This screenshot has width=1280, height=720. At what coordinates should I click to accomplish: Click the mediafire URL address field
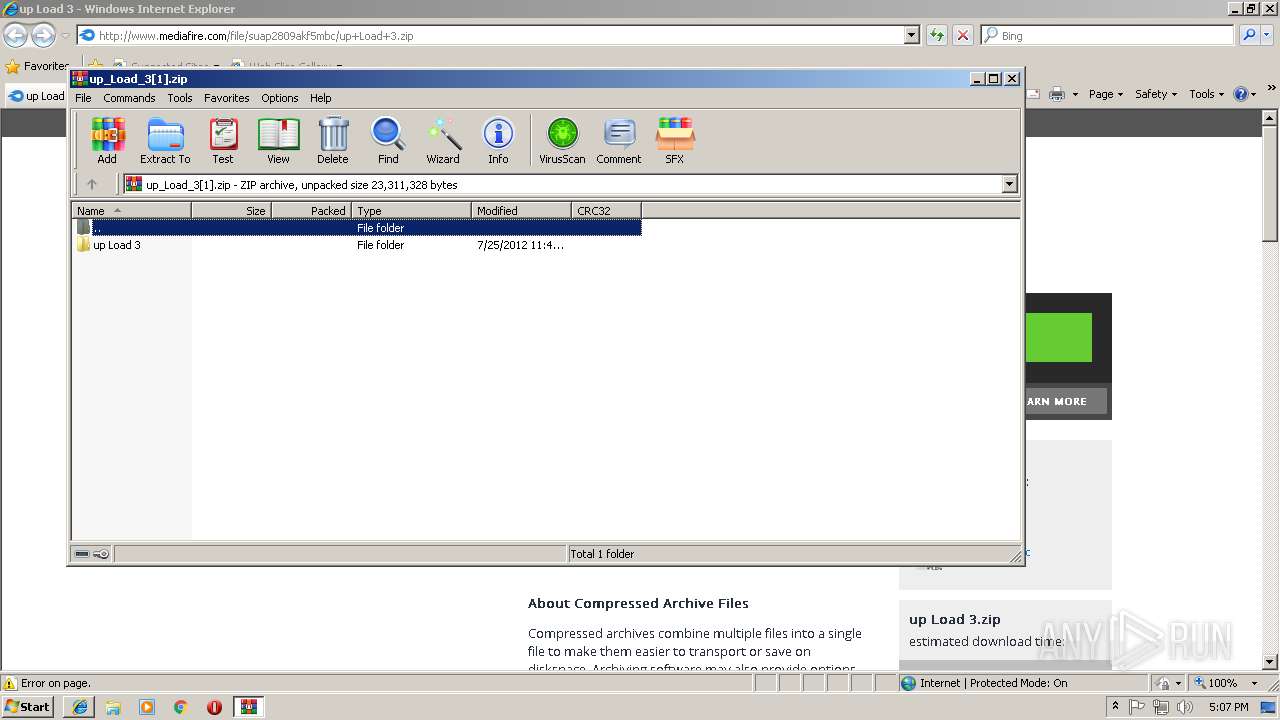point(490,35)
